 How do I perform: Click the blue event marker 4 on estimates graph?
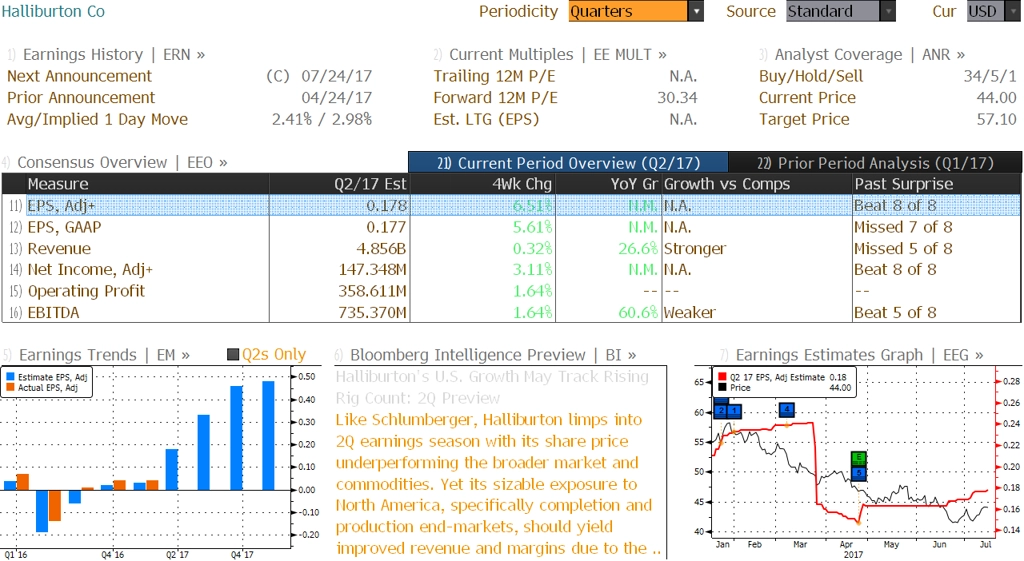pos(787,410)
